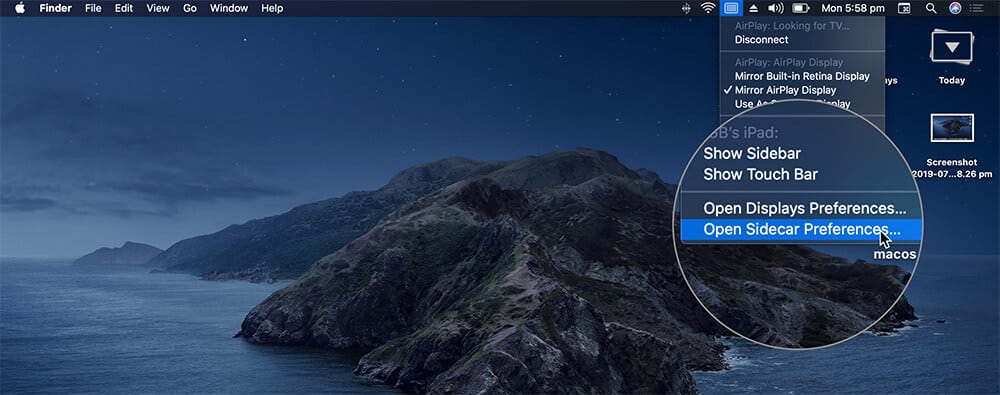Click the Wi-Fi status icon
The image size is (1000, 395).
(708, 8)
